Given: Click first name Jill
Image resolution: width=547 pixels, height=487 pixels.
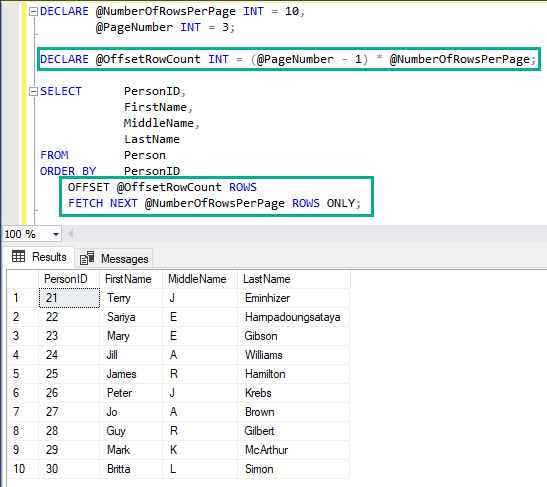Looking at the screenshot, I should tap(112, 355).
